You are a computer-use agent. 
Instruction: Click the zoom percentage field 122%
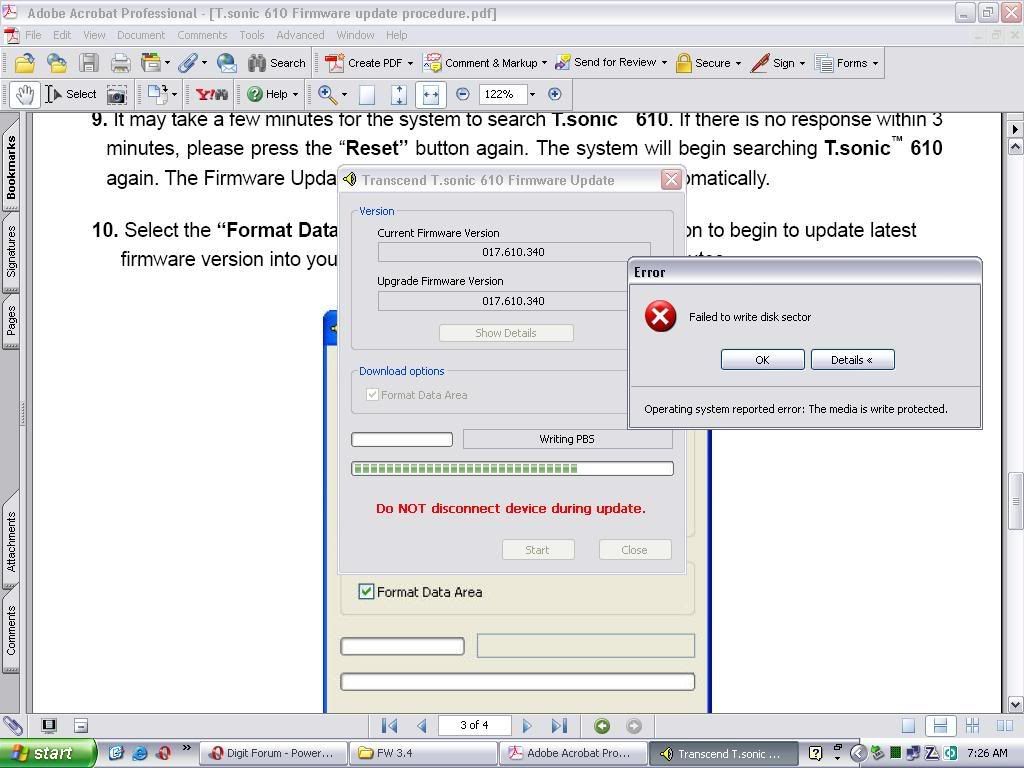point(502,94)
